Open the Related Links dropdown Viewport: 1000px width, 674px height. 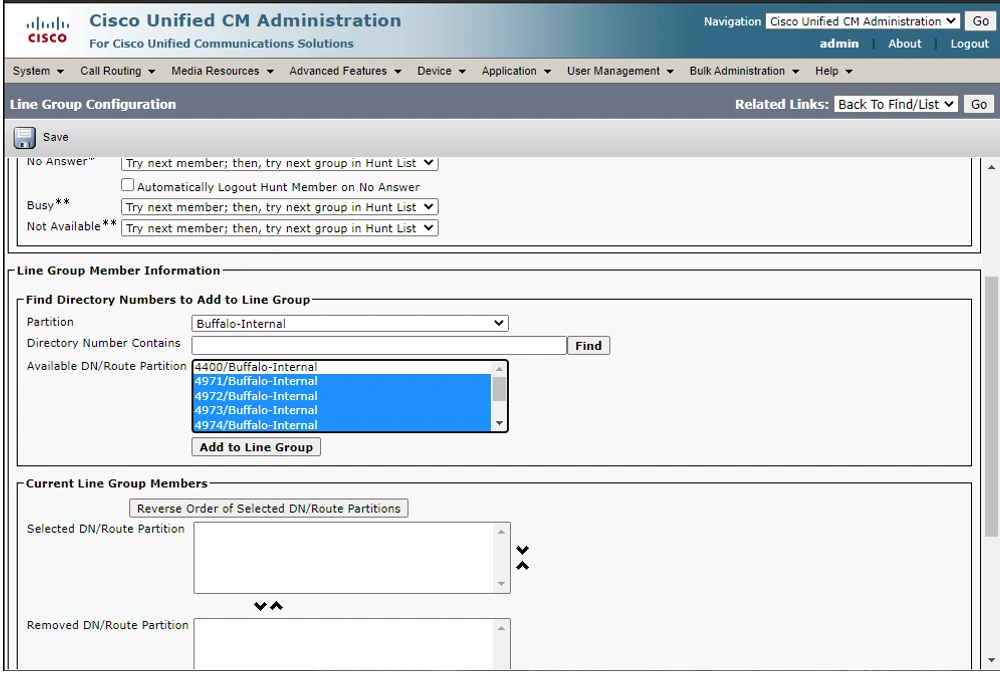point(895,104)
